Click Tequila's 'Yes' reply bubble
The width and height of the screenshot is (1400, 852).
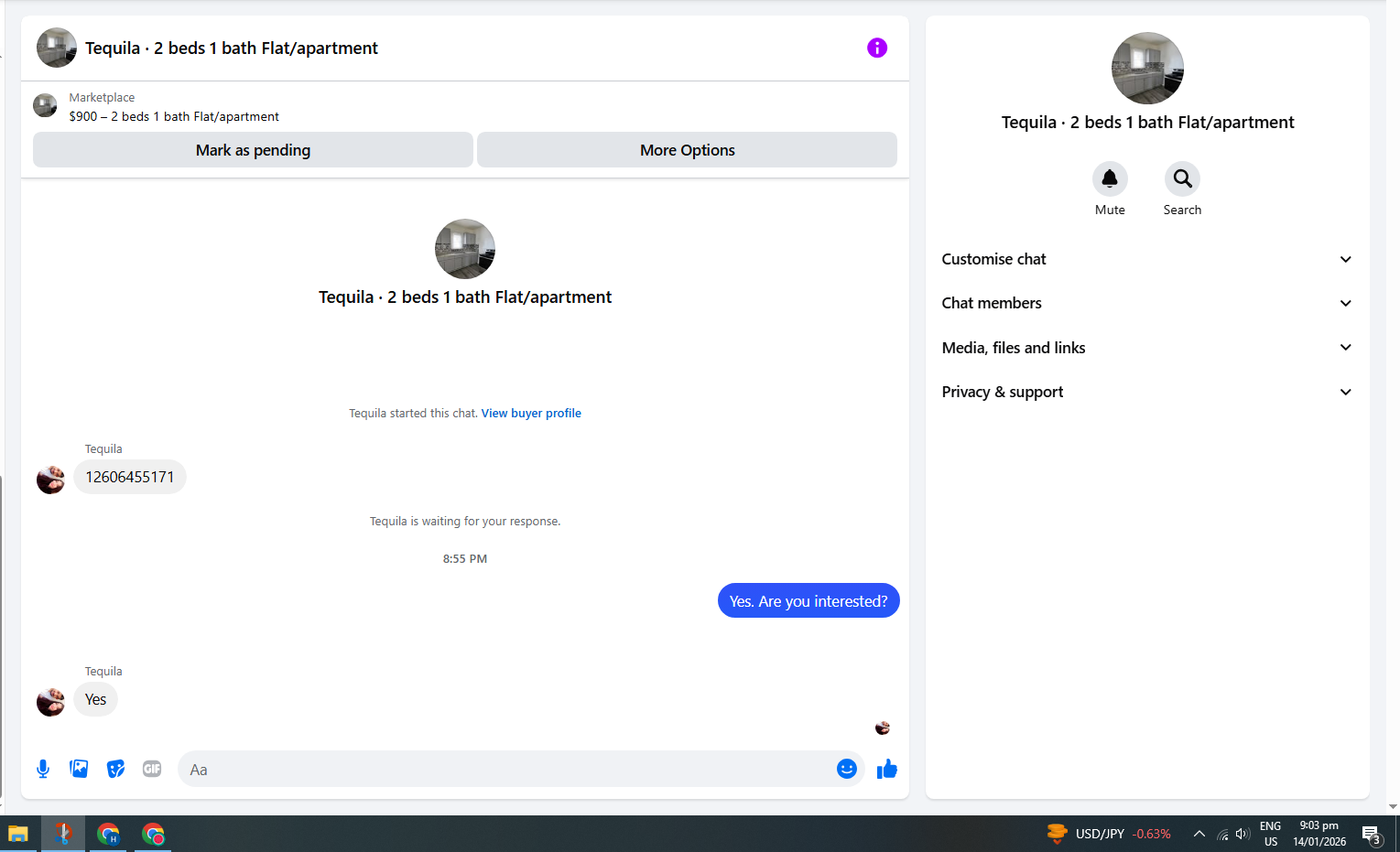(x=96, y=699)
